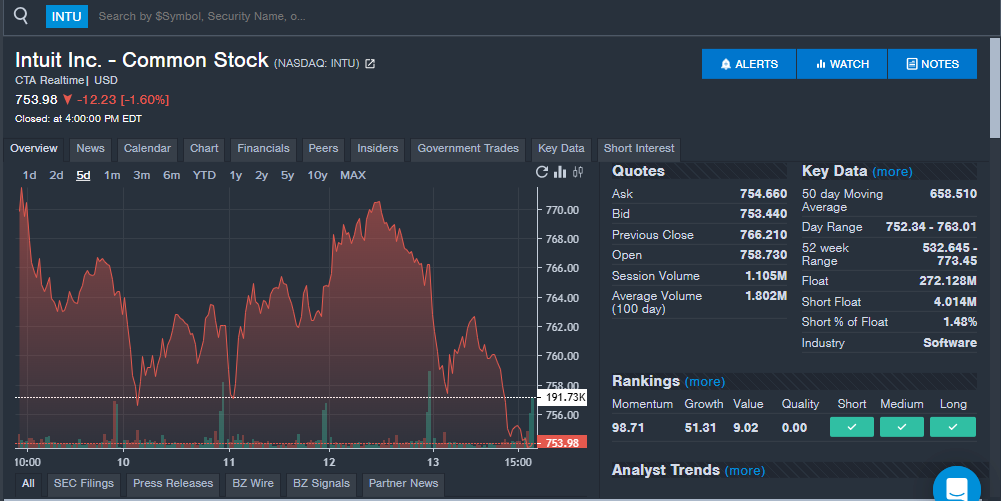Image resolution: width=1001 pixels, height=501 pixels.
Task: Filter news by BZ Wire
Action: click(x=253, y=484)
